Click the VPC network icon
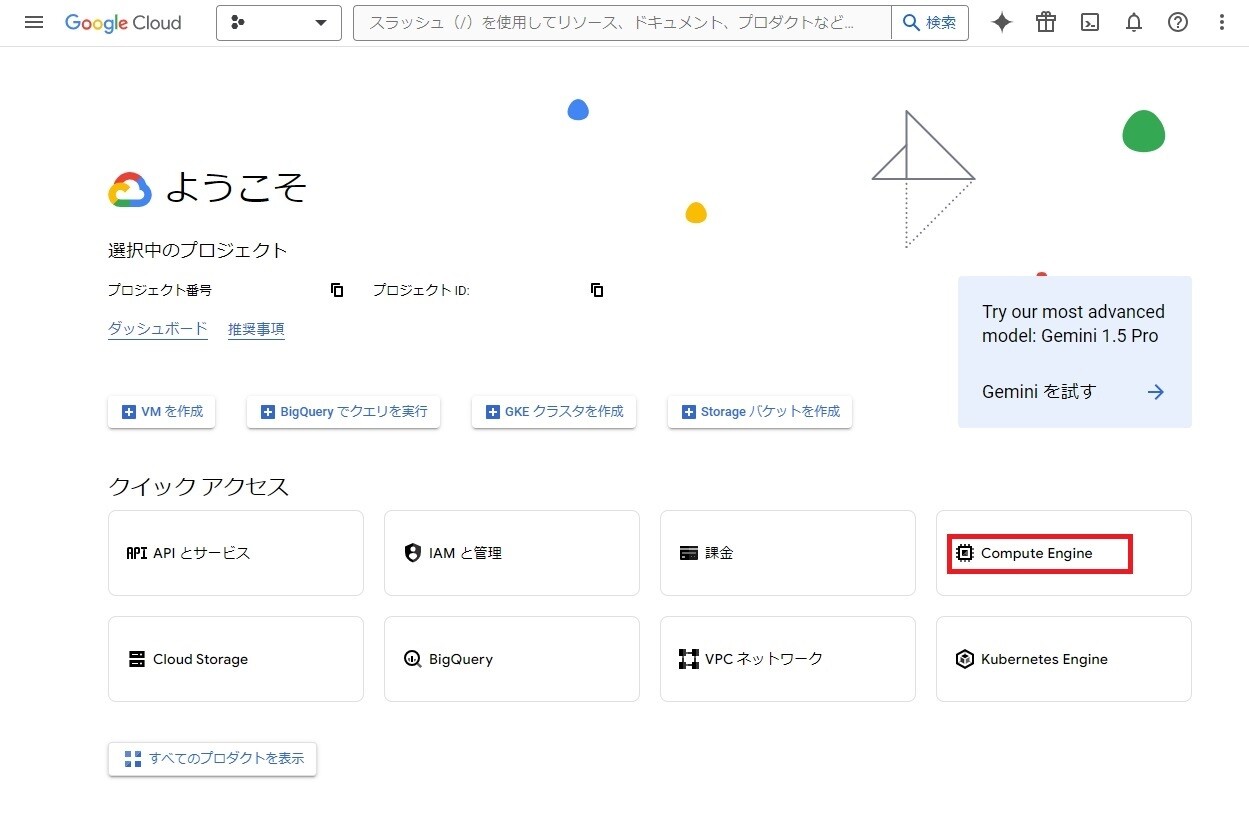This screenshot has height=816, width=1249. [x=688, y=659]
